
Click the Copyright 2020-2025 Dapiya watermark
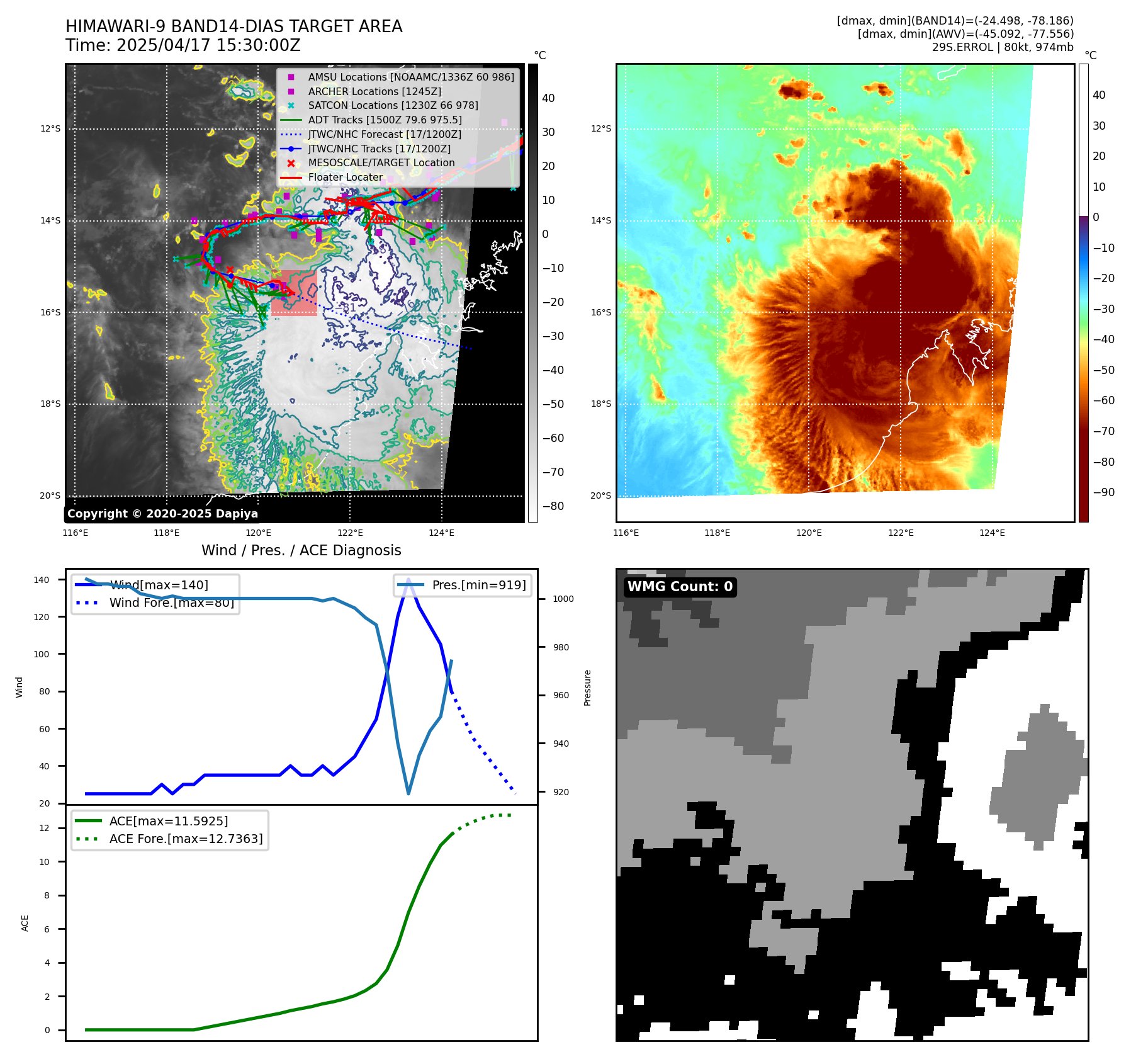coord(162,514)
